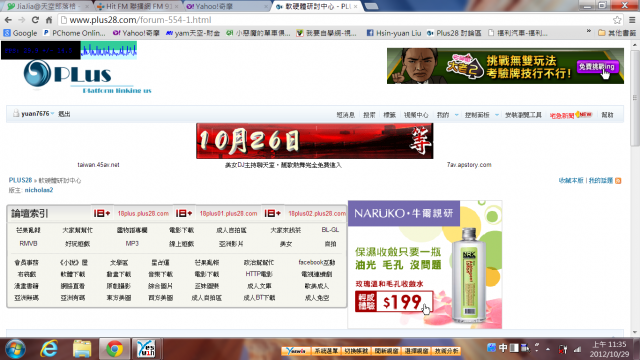Image resolution: width=640 pixels, height=360 pixels.
Task: Click the Yeswin logo button in taskbar toolbar
Action: pyautogui.click(x=296, y=351)
